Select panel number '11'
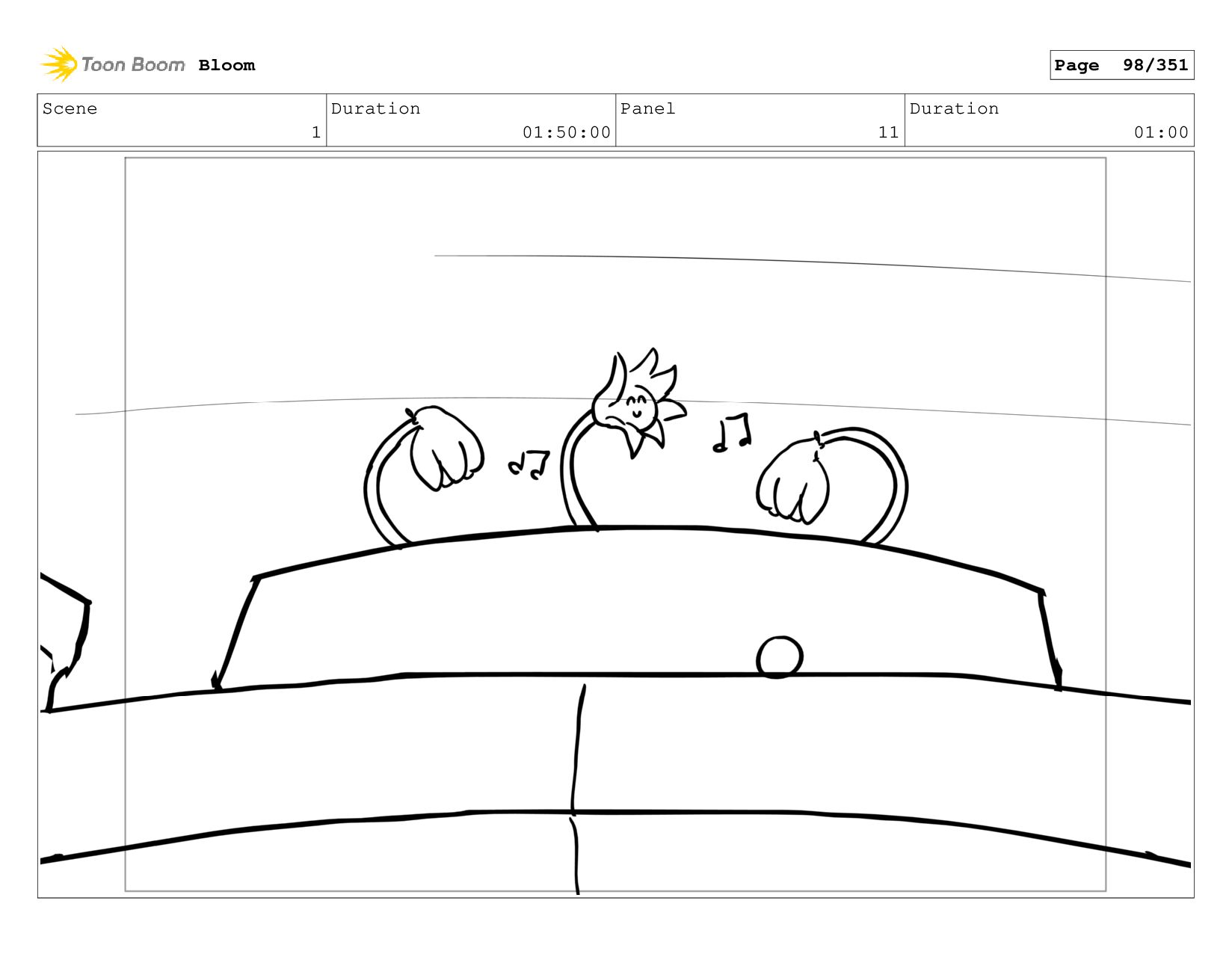Screen dimensions: 1232x954 tap(888, 132)
